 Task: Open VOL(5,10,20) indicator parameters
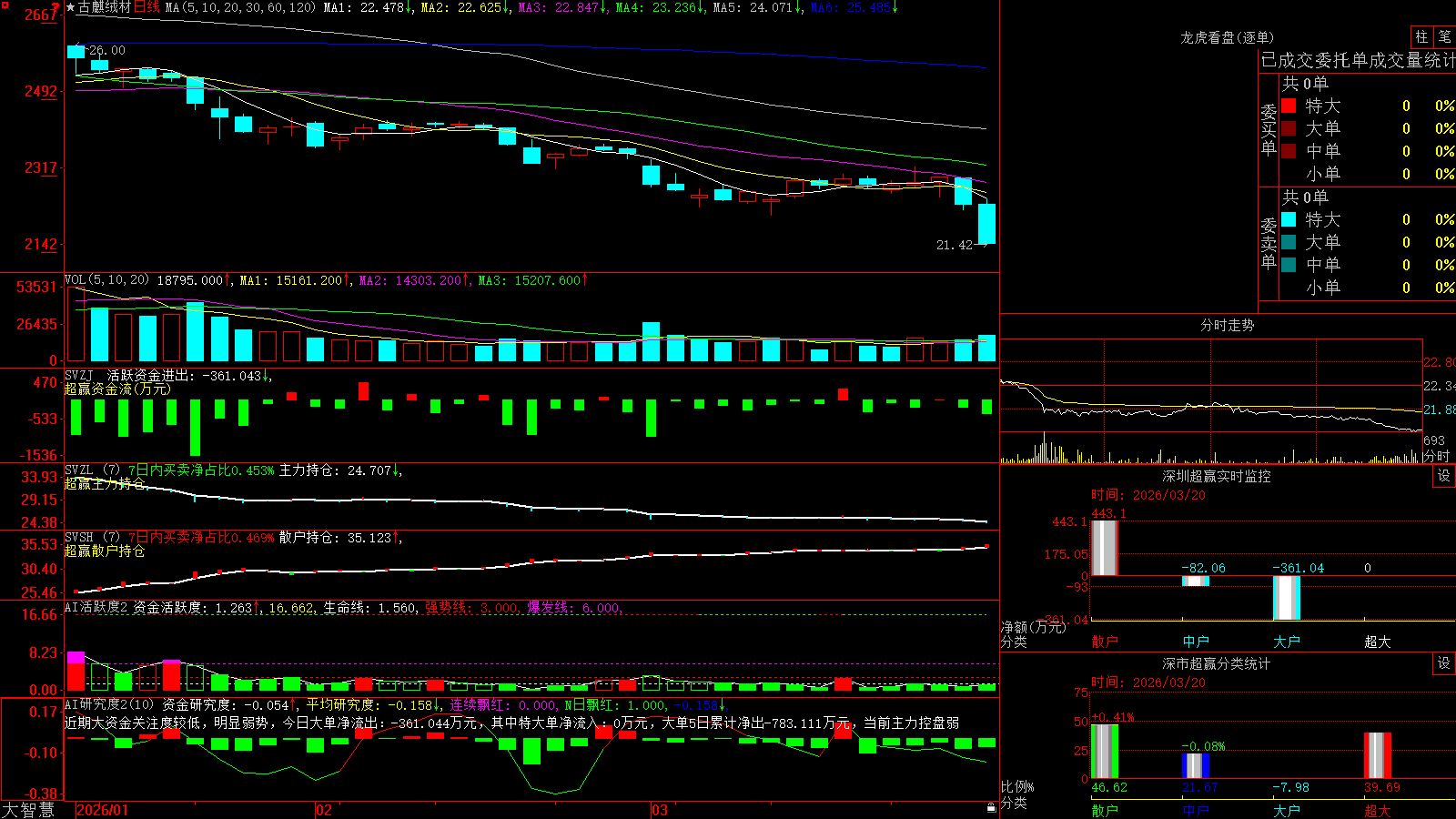coord(106,280)
